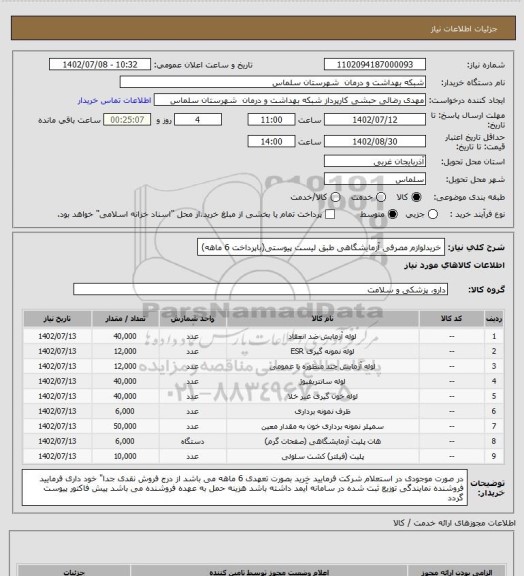Select the کالا radio button
Image resolution: width=524 pixels, height=576 pixels.
pos(416,197)
